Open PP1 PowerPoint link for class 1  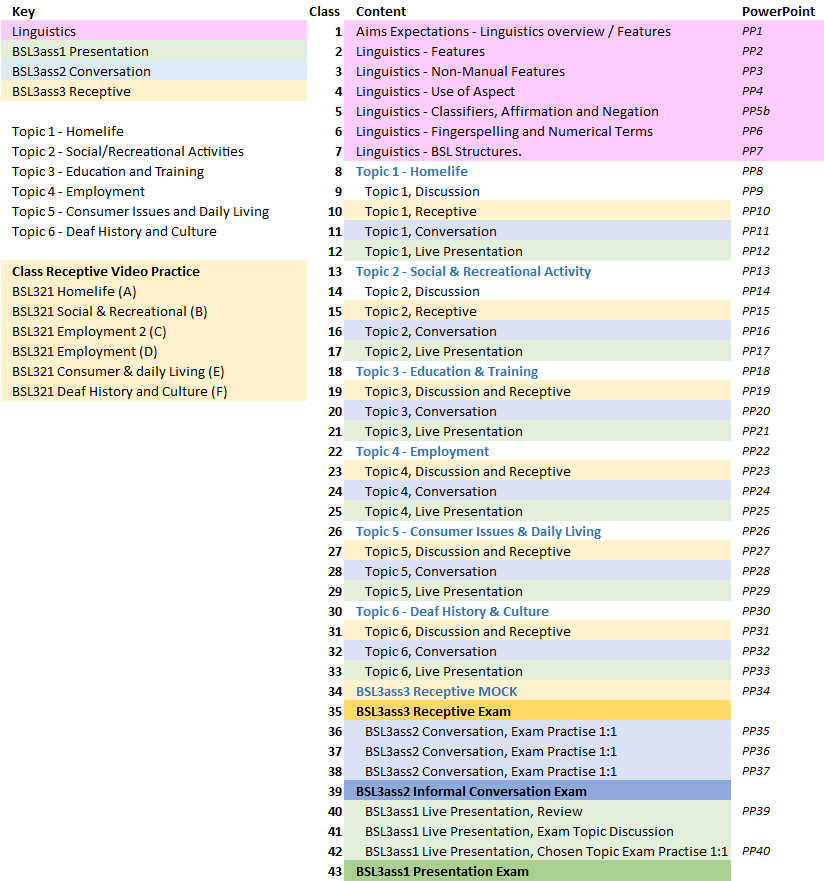coord(752,32)
